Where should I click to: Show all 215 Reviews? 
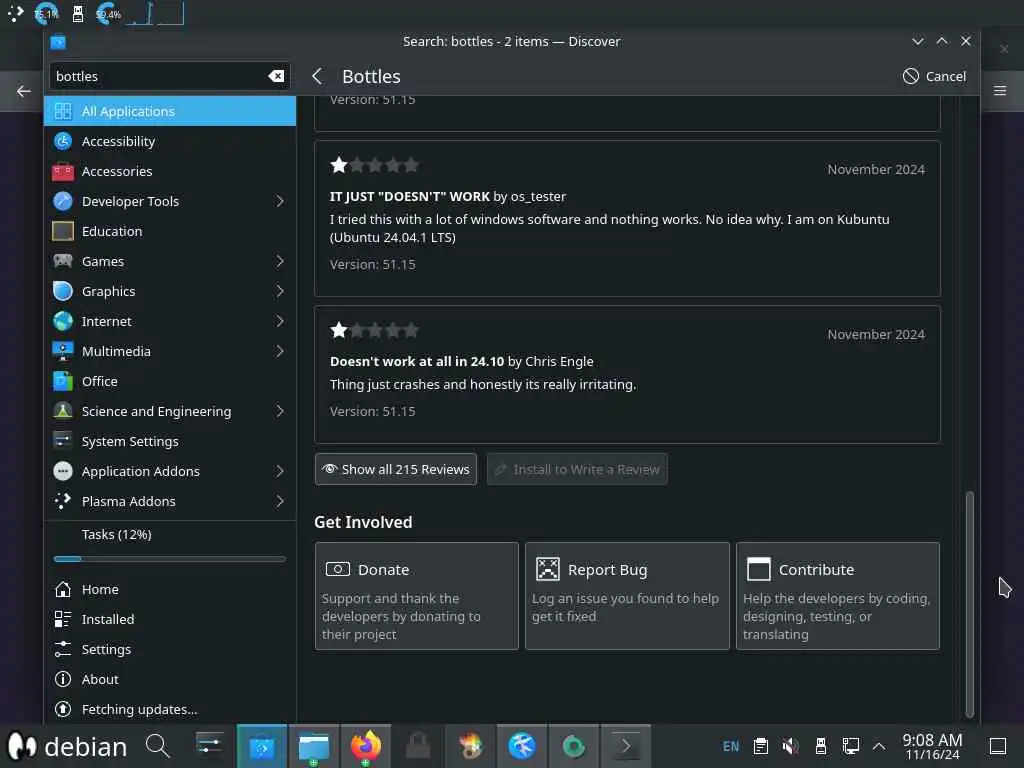396,470
